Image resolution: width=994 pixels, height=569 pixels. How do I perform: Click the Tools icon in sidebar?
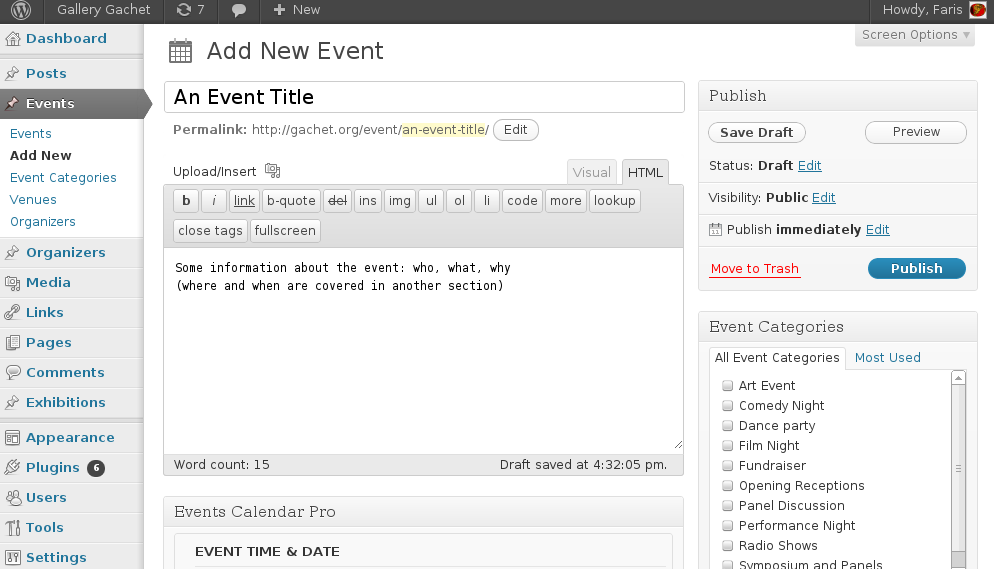(x=12, y=527)
